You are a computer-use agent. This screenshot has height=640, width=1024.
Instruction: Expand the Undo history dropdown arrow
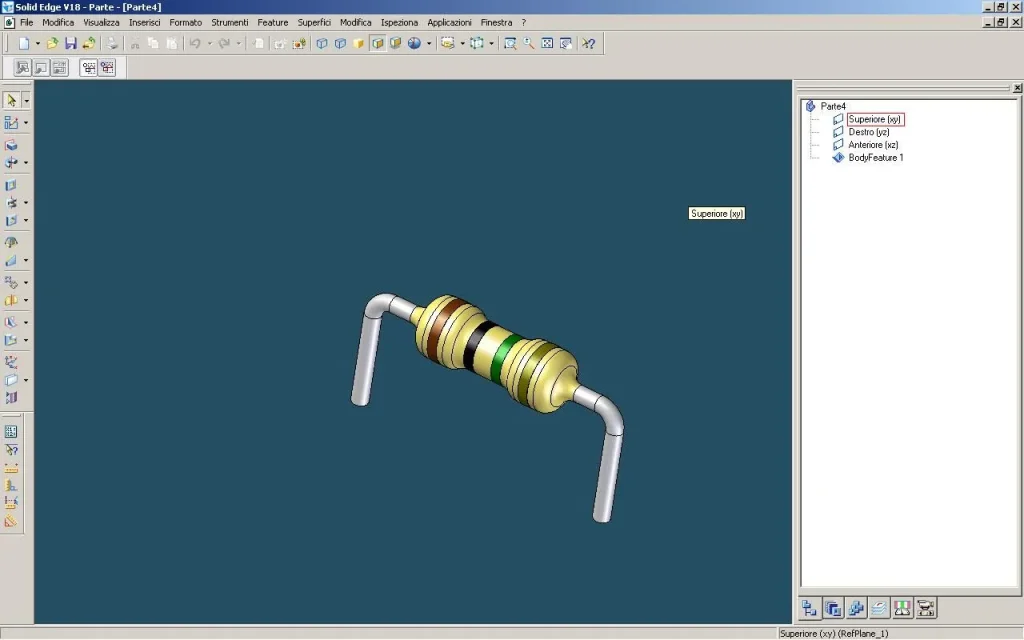210,44
